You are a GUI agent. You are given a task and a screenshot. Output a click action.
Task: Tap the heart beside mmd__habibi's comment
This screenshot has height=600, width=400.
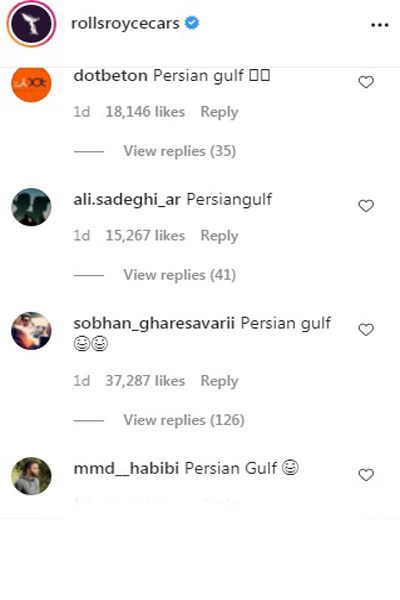pyautogui.click(x=366, y=475)
